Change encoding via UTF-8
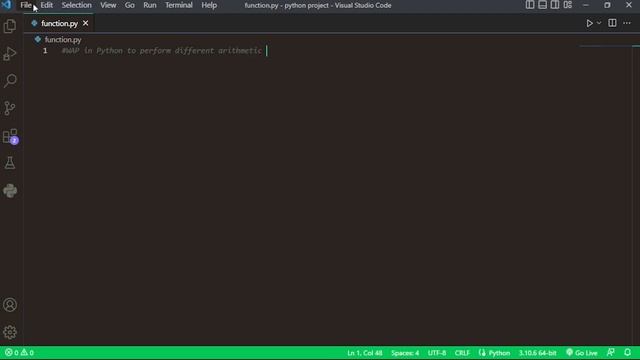Screen dimensions: 640x360 pyautogui.click(x=437, y=353)
